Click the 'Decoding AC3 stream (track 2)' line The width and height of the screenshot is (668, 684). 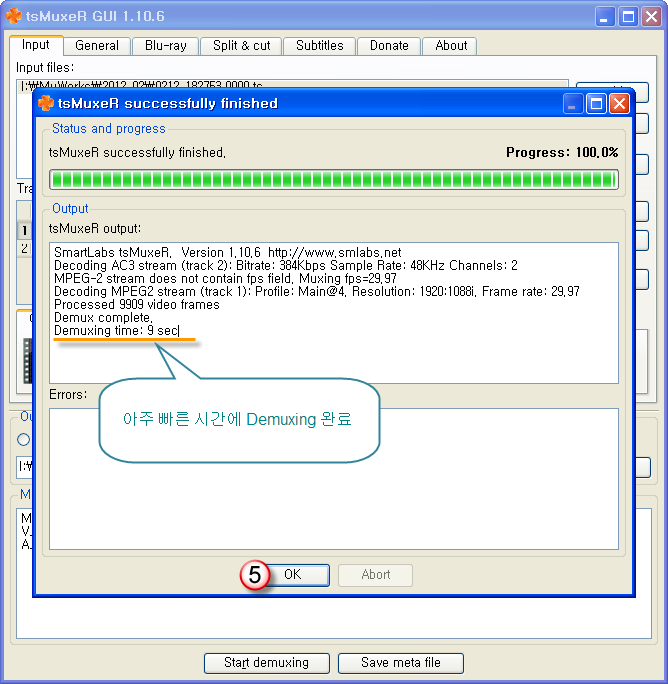(x=286, y=265)
